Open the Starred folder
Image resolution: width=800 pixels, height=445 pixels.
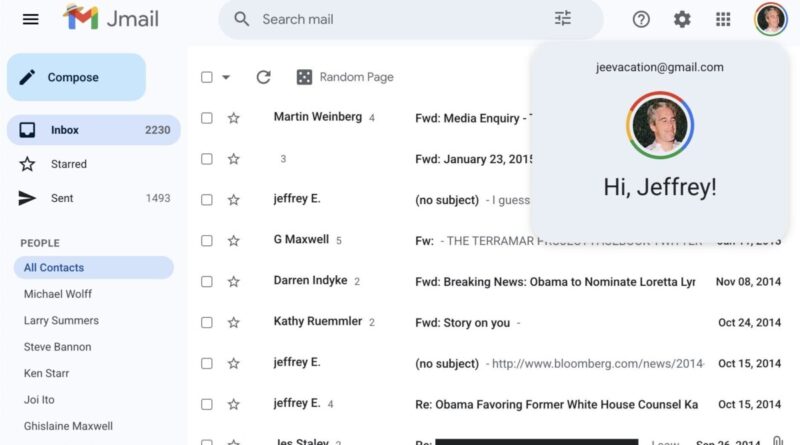[68, 164]
